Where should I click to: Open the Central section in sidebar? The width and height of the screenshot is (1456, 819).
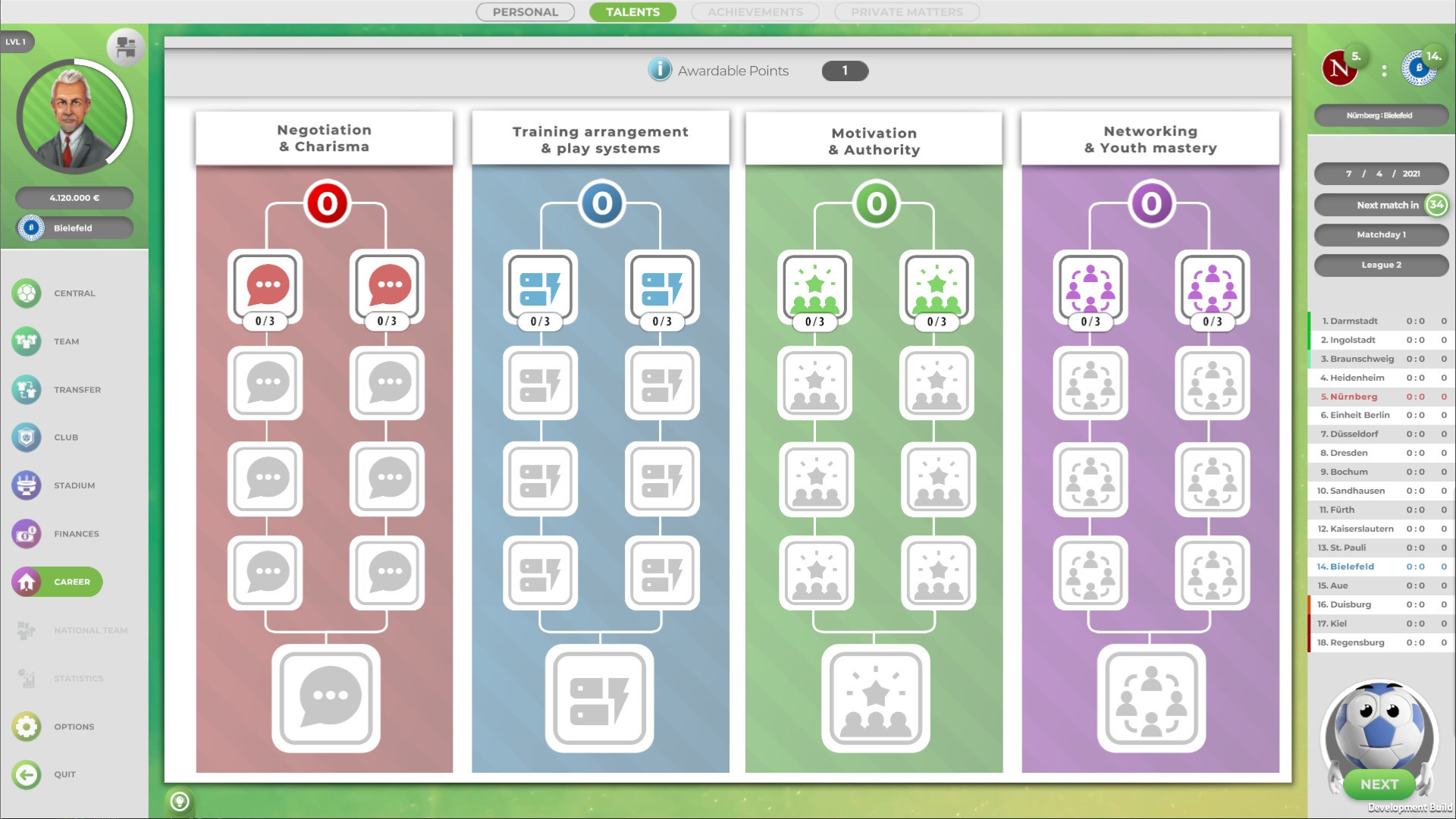[x=75, y=293]
